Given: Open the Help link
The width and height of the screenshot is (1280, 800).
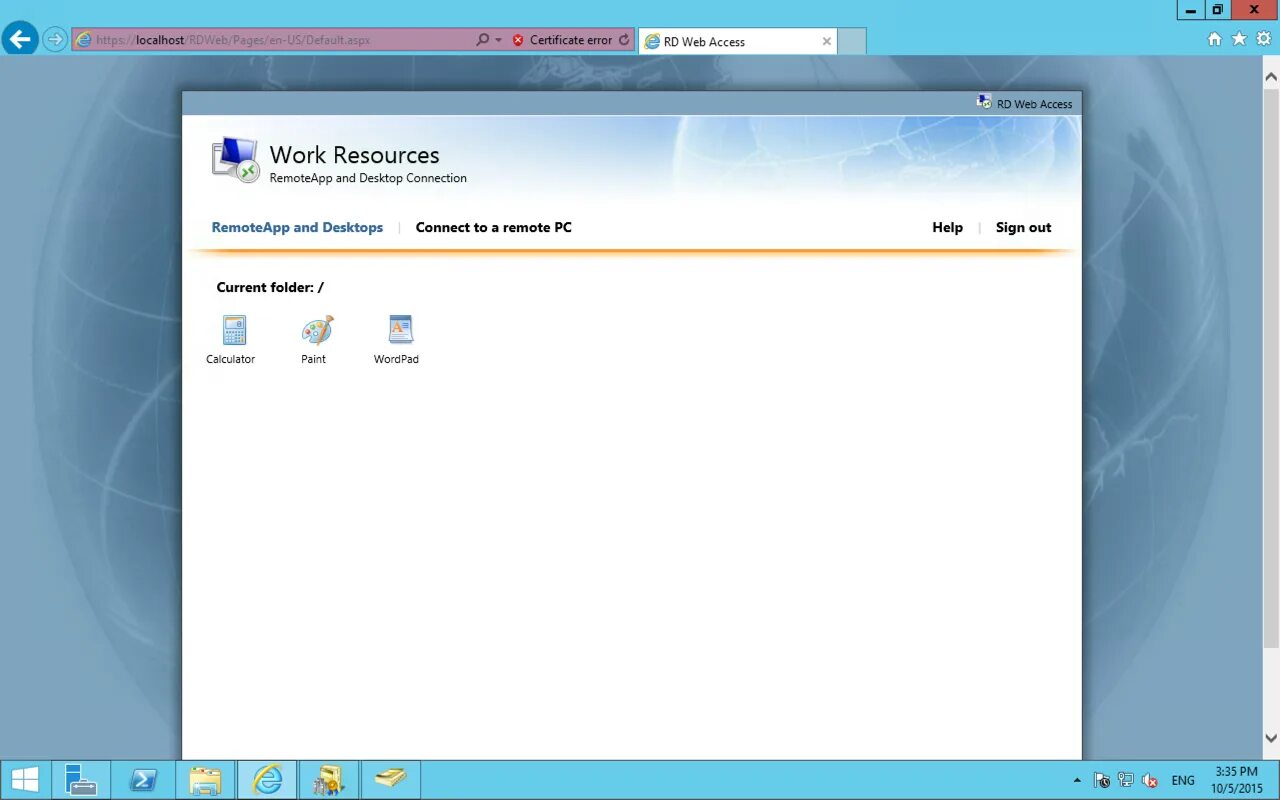Looking at the screenshot, I should (x=947, y=227).
